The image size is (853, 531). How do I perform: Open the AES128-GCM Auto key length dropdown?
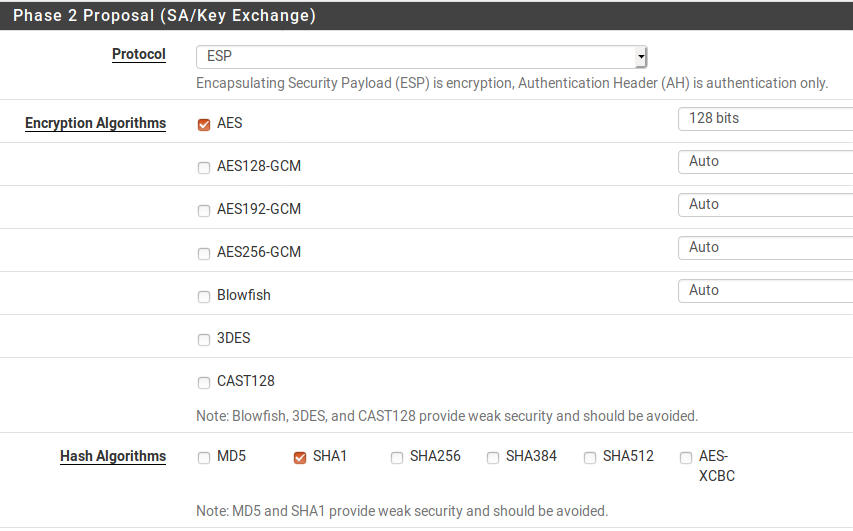pyautogui.click(x=765, y=162)
